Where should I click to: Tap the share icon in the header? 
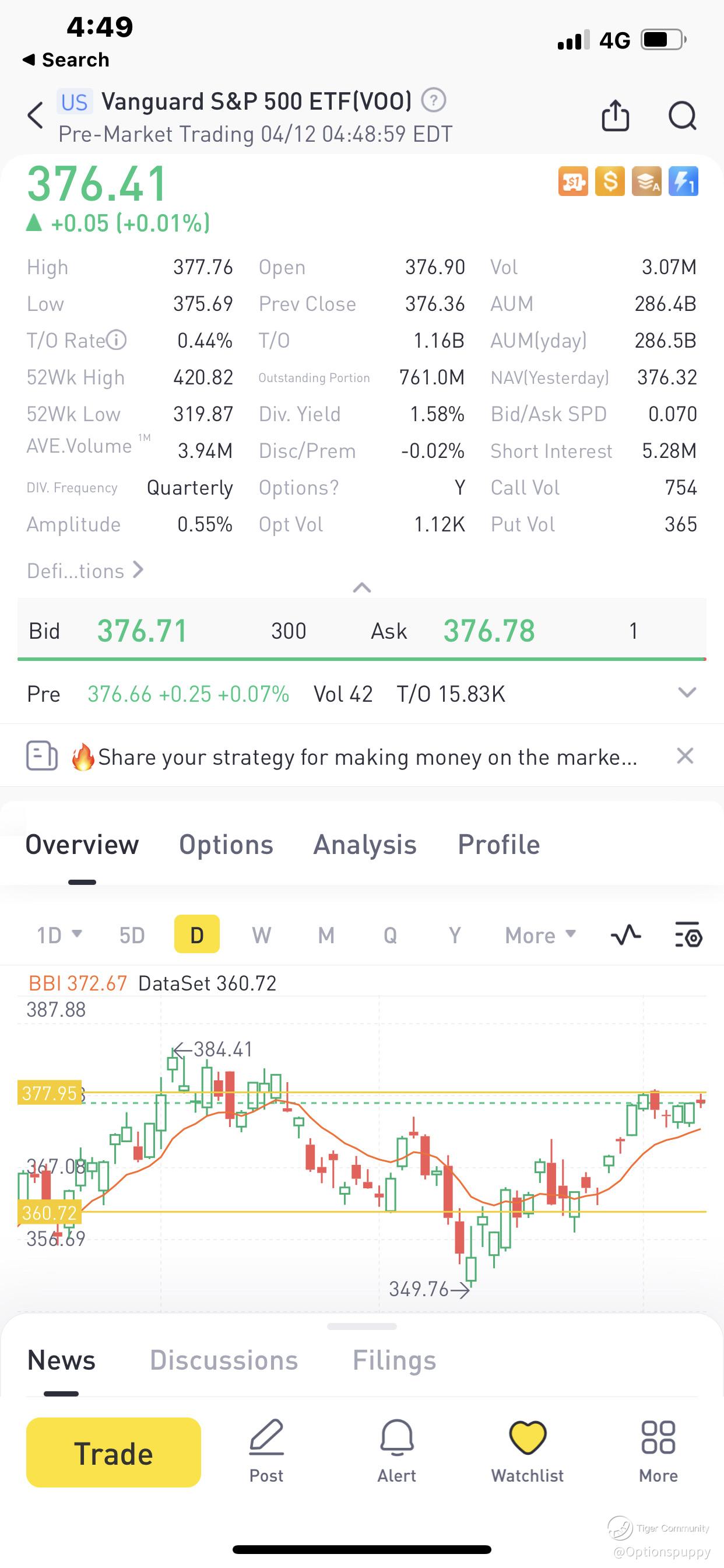(x=614, y=115)
